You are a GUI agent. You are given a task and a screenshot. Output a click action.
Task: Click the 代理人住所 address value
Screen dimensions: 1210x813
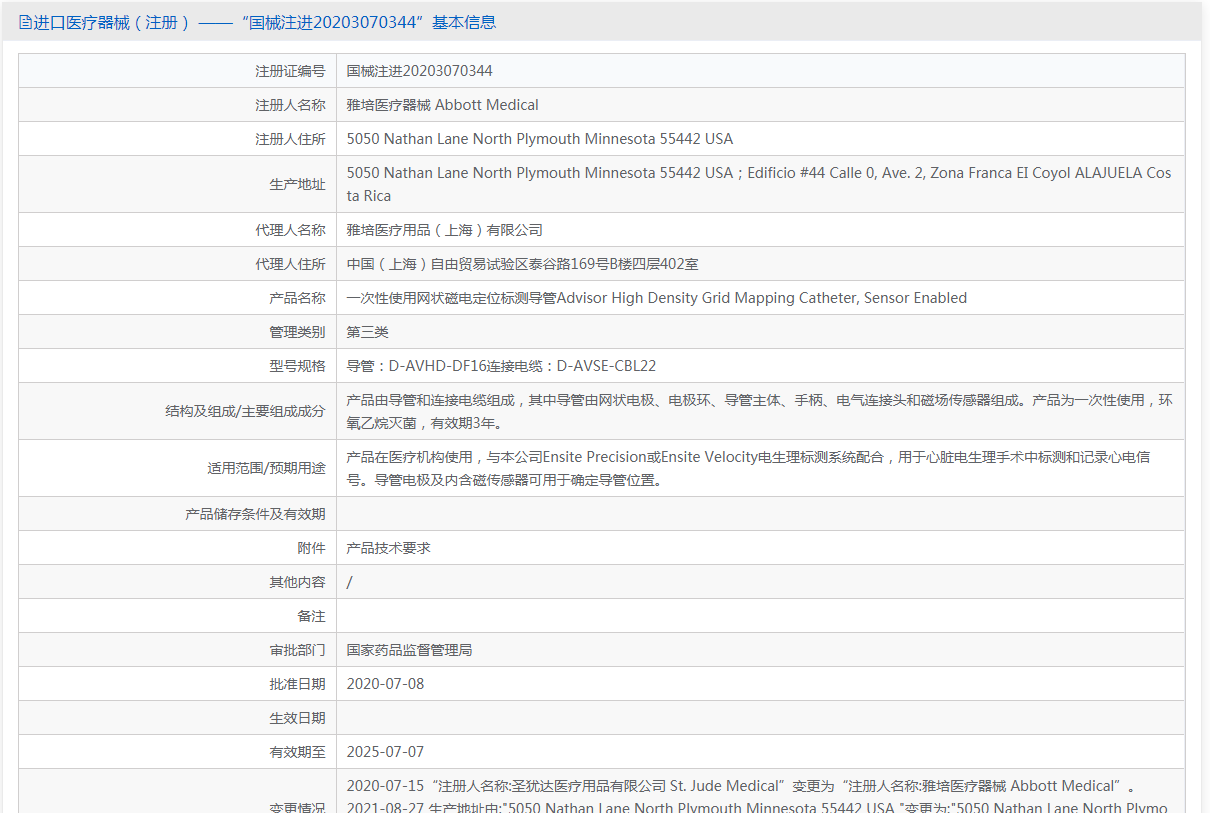522,264
